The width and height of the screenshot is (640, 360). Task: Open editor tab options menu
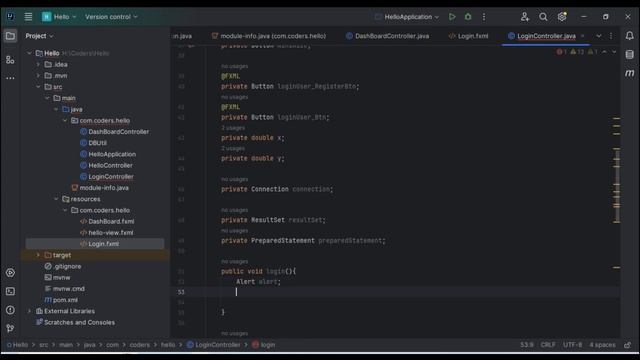click(x=611, y=36)
